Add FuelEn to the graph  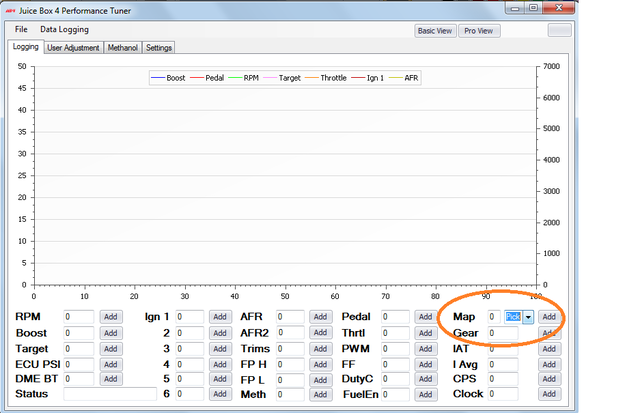click(425, 395)
